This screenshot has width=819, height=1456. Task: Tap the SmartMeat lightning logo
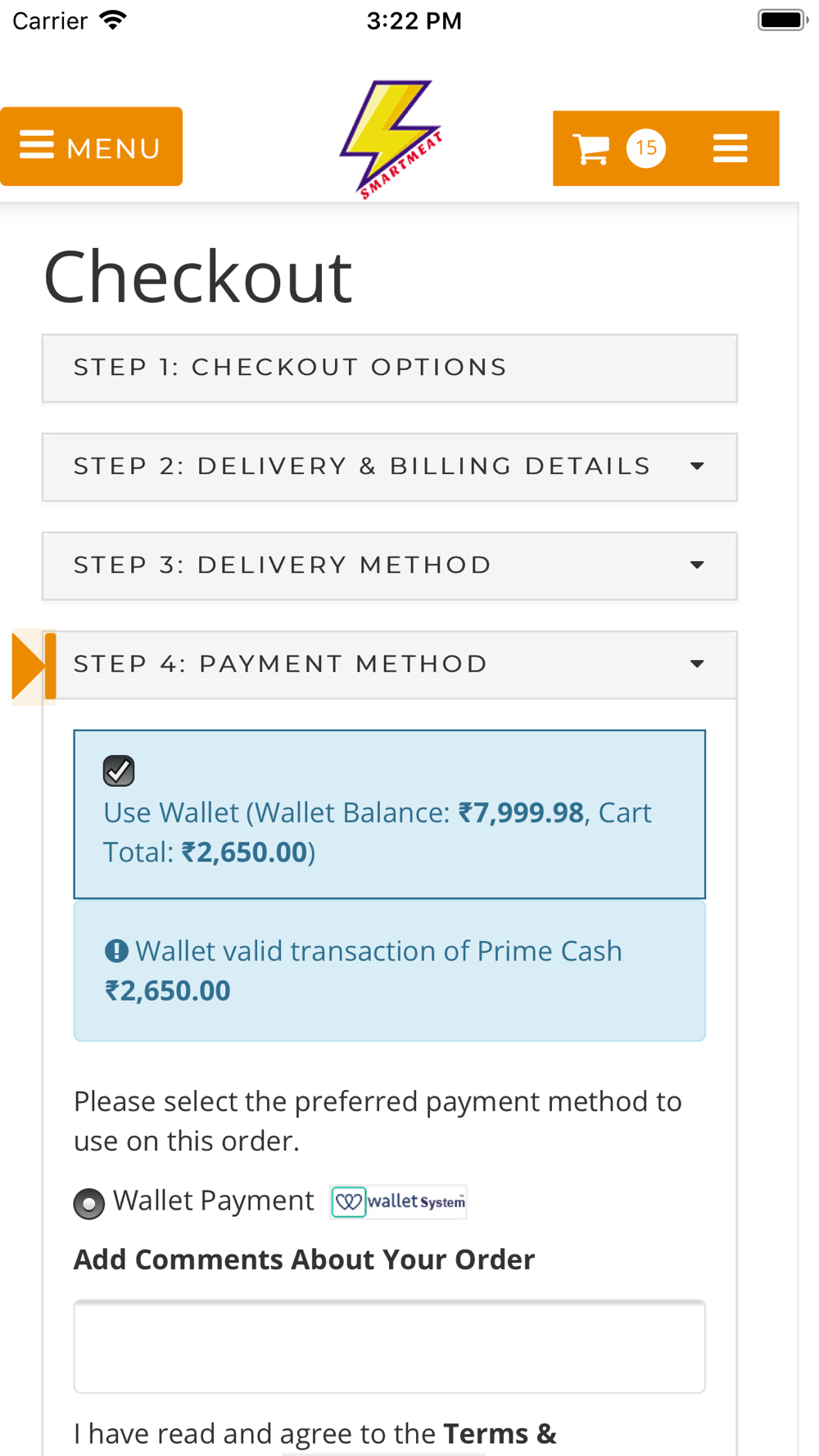(x=391, y=139)
